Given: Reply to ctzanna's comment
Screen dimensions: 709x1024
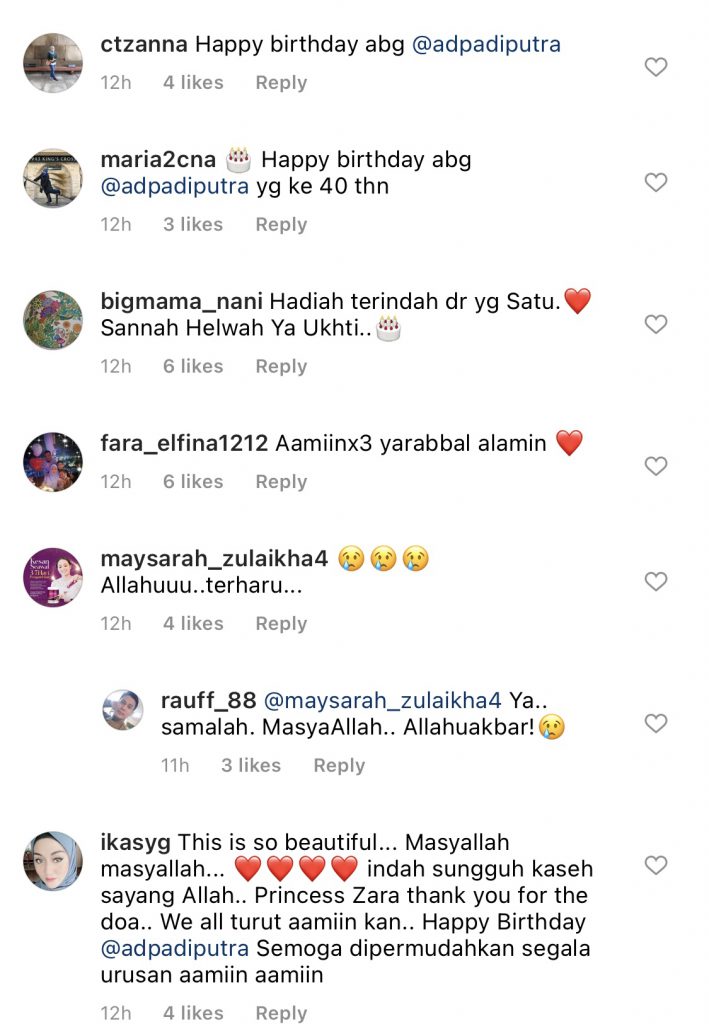Looking at the screenshot, I should click(x=281, y=83).
